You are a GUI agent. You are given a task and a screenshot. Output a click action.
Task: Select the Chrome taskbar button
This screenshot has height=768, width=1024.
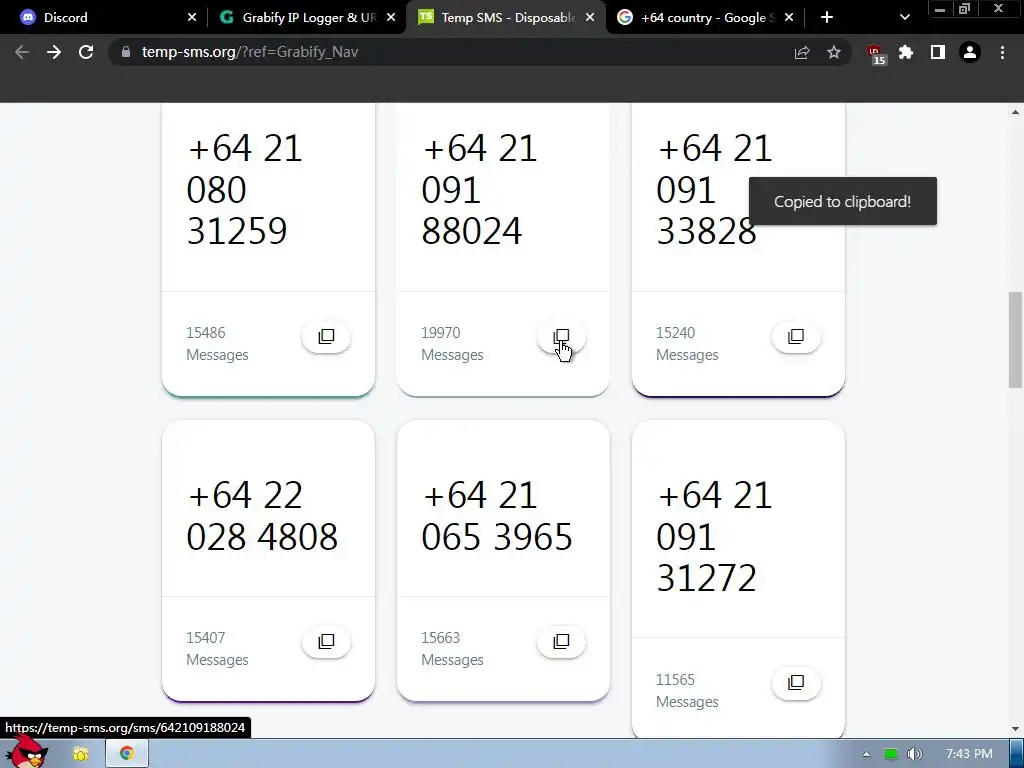pos(127,754)
